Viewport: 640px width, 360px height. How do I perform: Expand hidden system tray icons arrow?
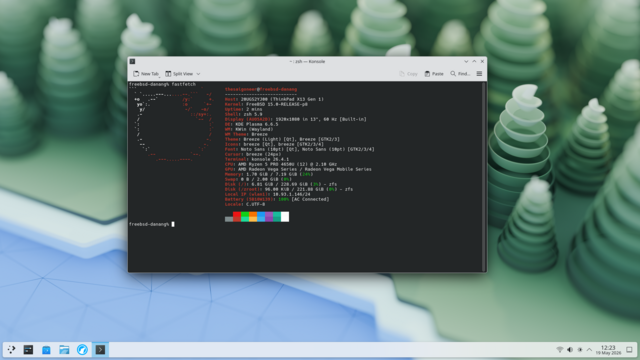pyautogui.click(x=589, y=350)
